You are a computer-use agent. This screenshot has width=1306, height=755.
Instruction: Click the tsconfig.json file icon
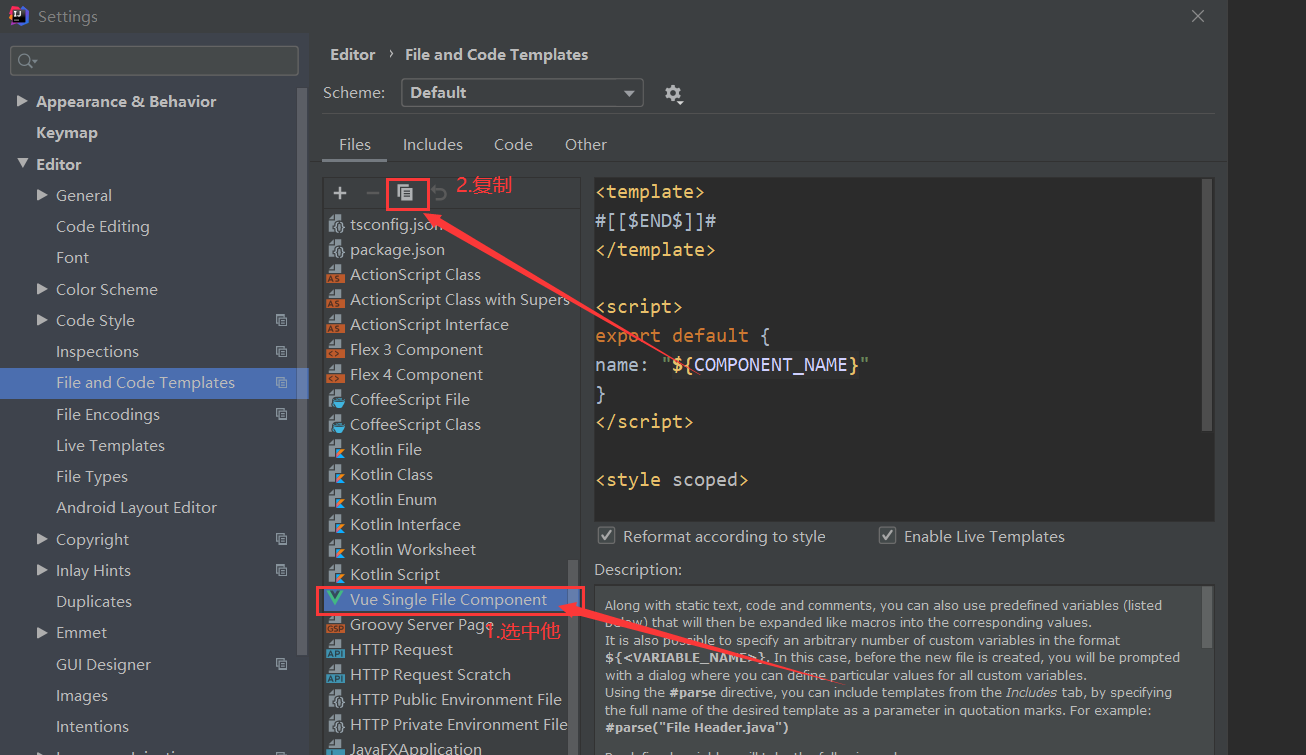[x=336, y=225]
